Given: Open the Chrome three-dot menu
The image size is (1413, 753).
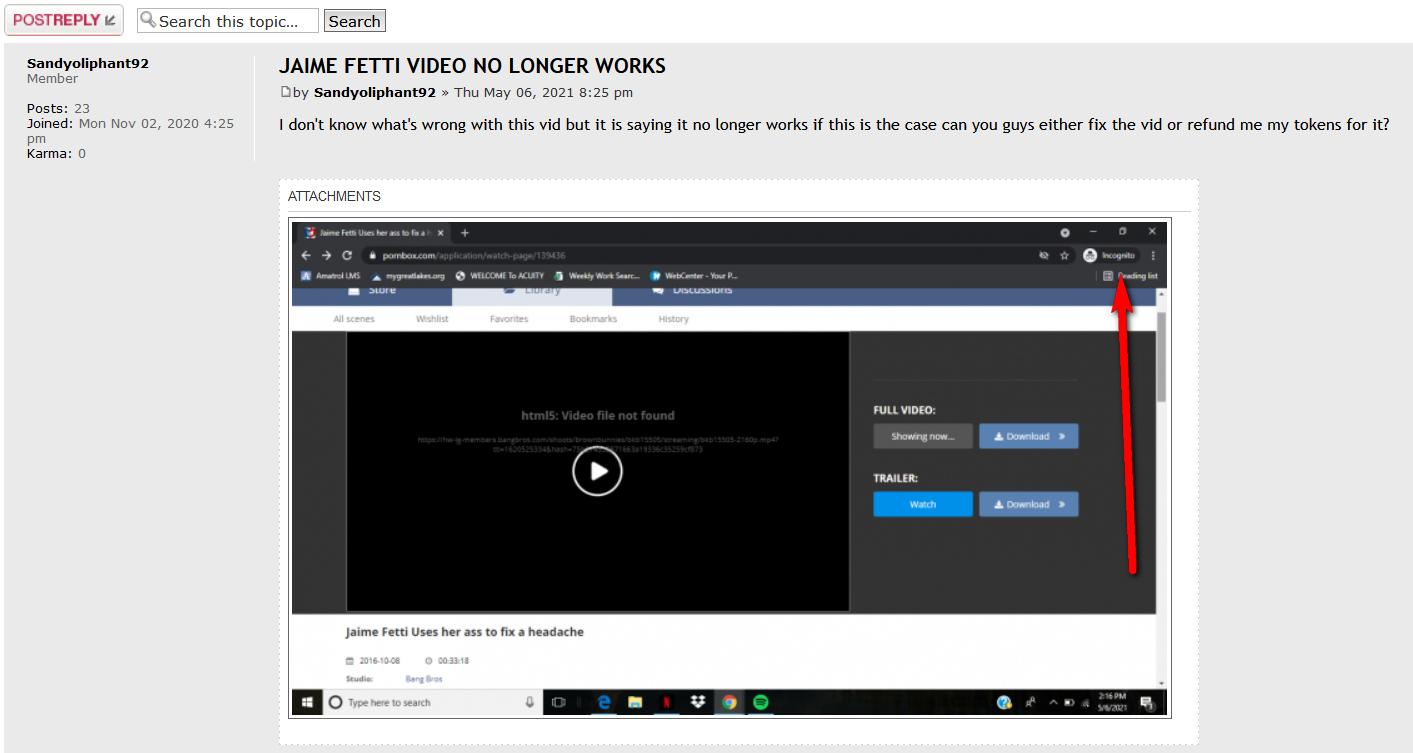Looking at the screenshot, I should [1153, 255].
